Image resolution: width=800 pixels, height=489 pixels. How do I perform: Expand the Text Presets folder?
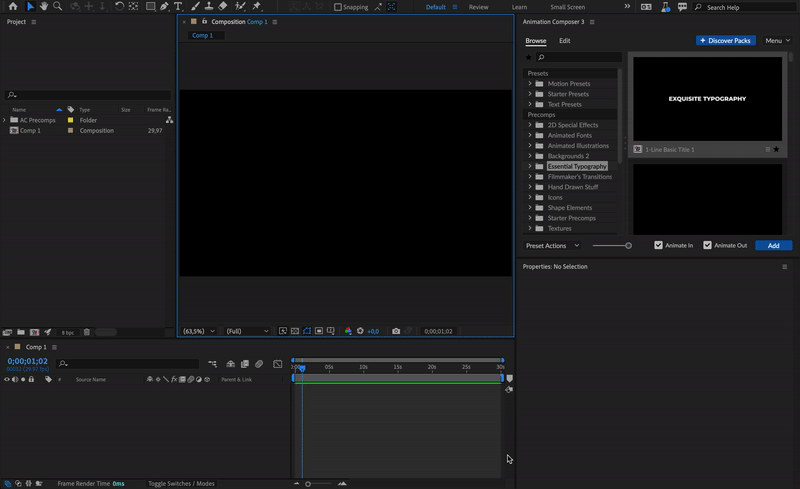point(530,104)
